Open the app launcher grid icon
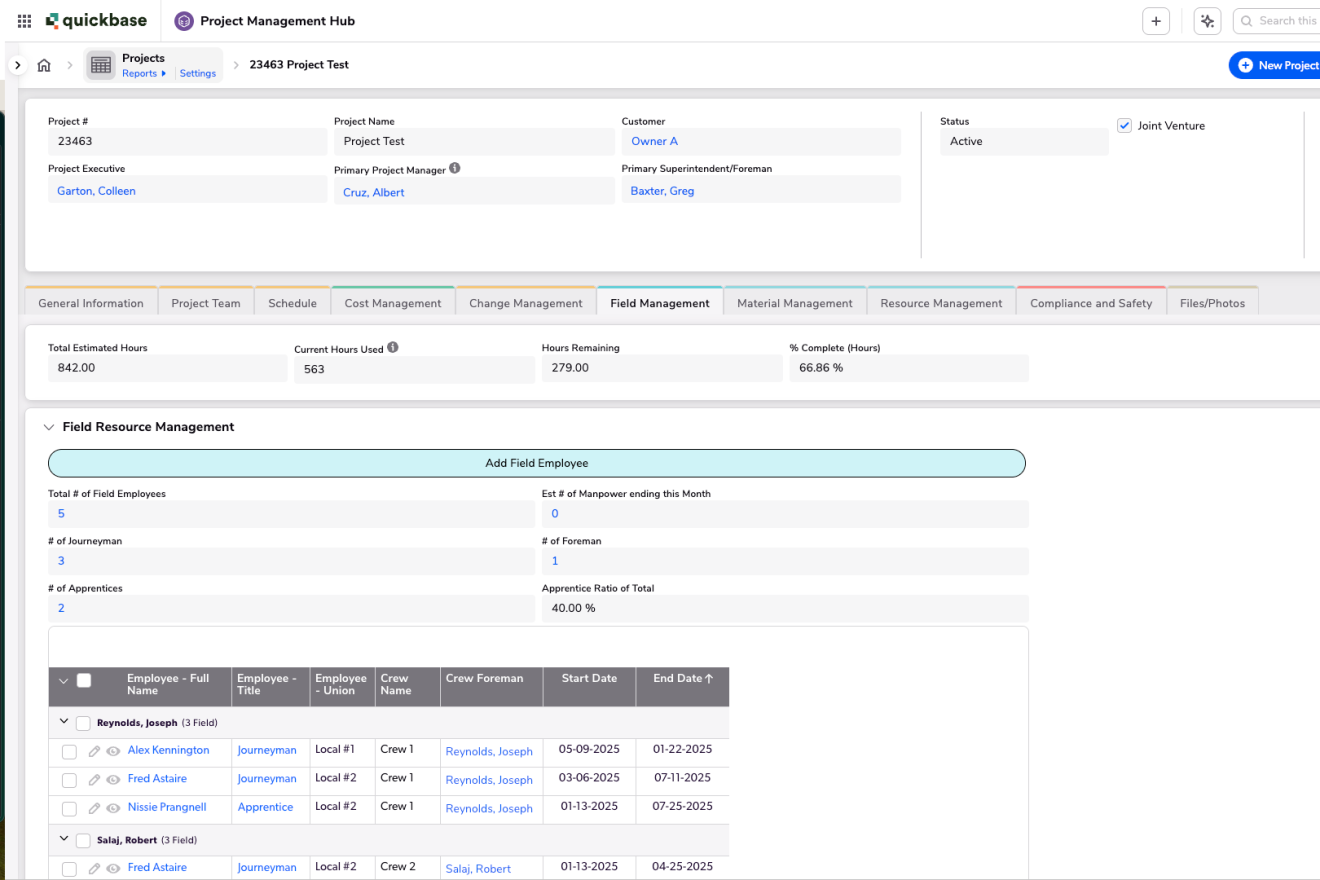The height and width of the screenshot is (880, 1320). pyautogui.click(x=25, y=21)
